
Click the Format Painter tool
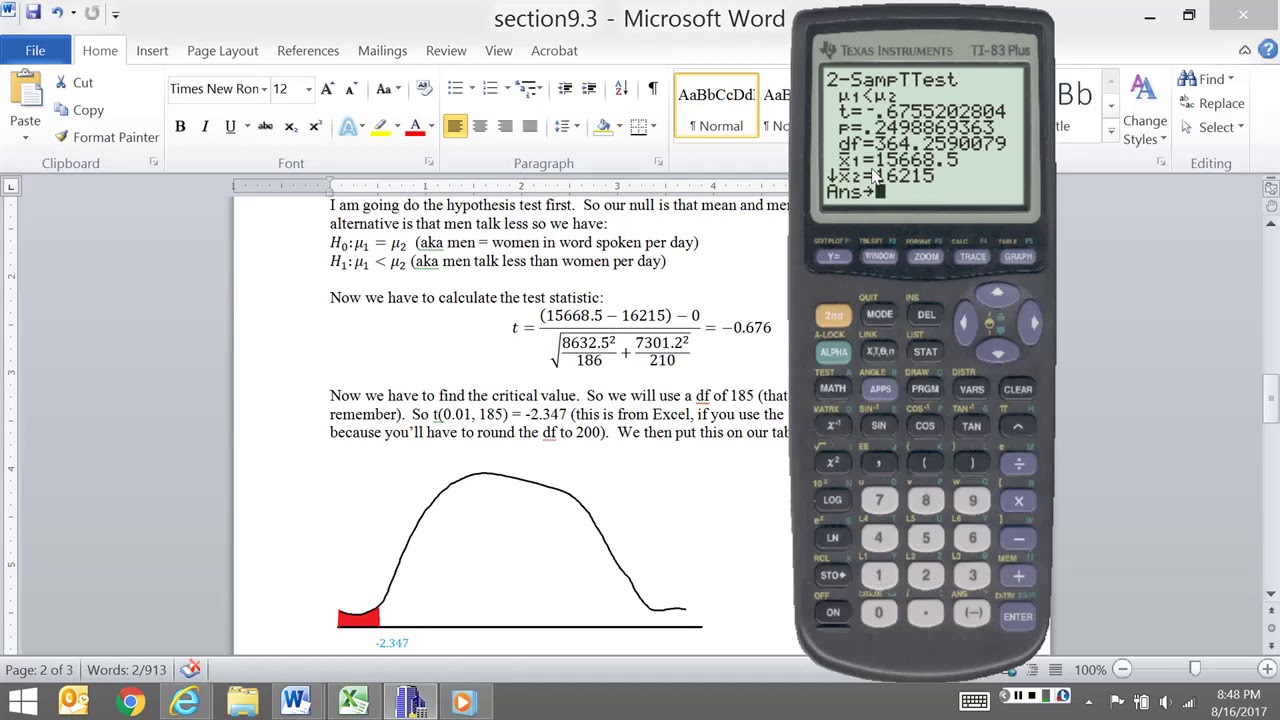(106, 137)
